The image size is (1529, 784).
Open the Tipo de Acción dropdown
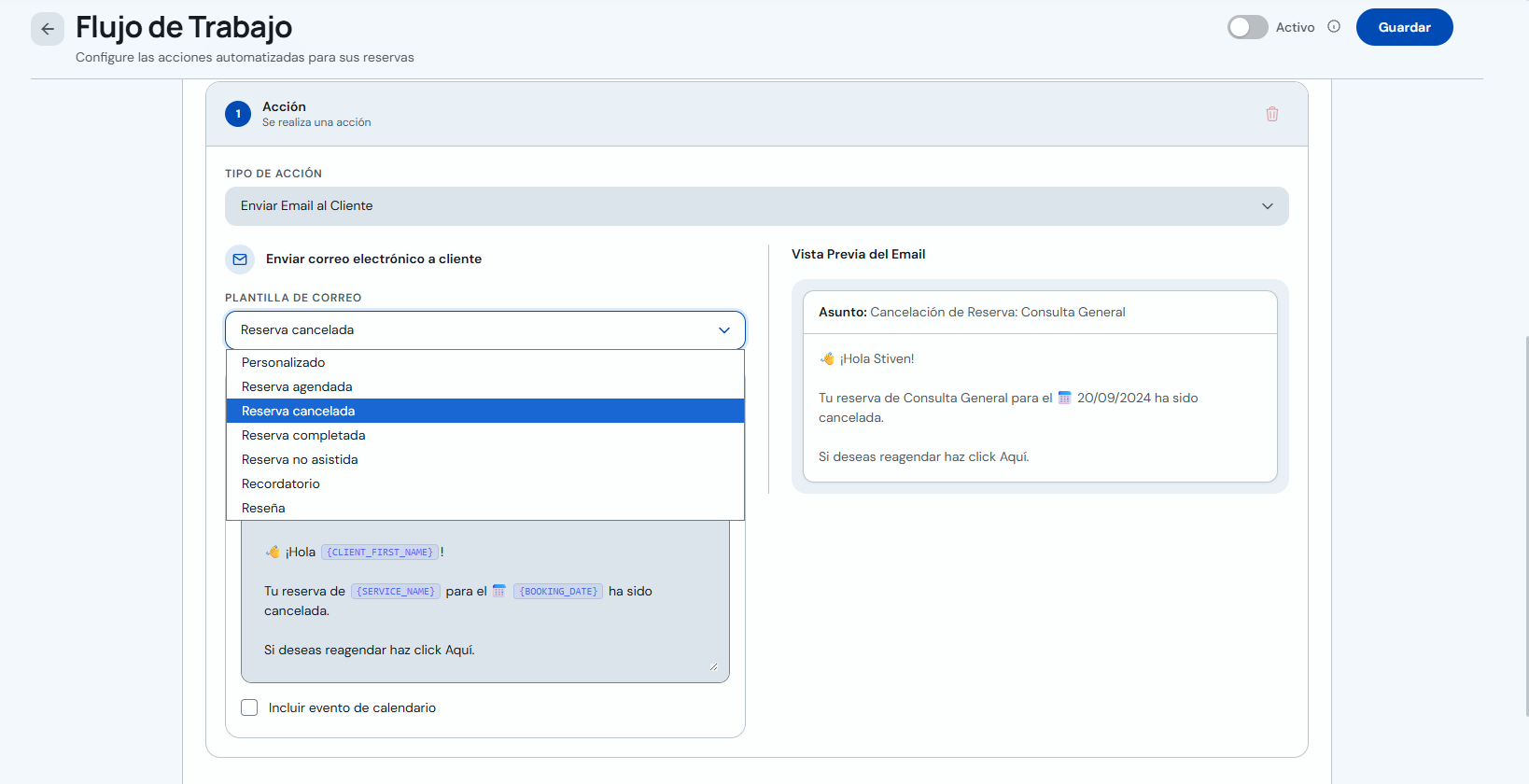coord(756,206)
